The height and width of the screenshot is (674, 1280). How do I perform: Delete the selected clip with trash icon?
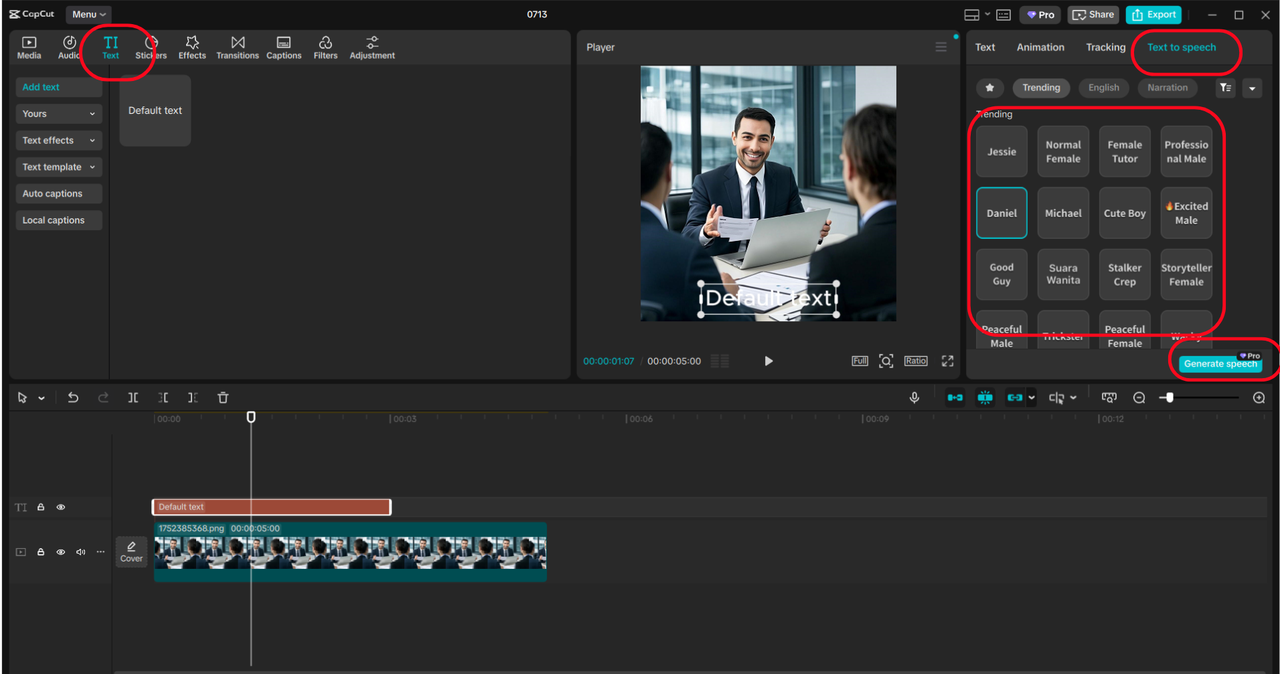(223, 398)
